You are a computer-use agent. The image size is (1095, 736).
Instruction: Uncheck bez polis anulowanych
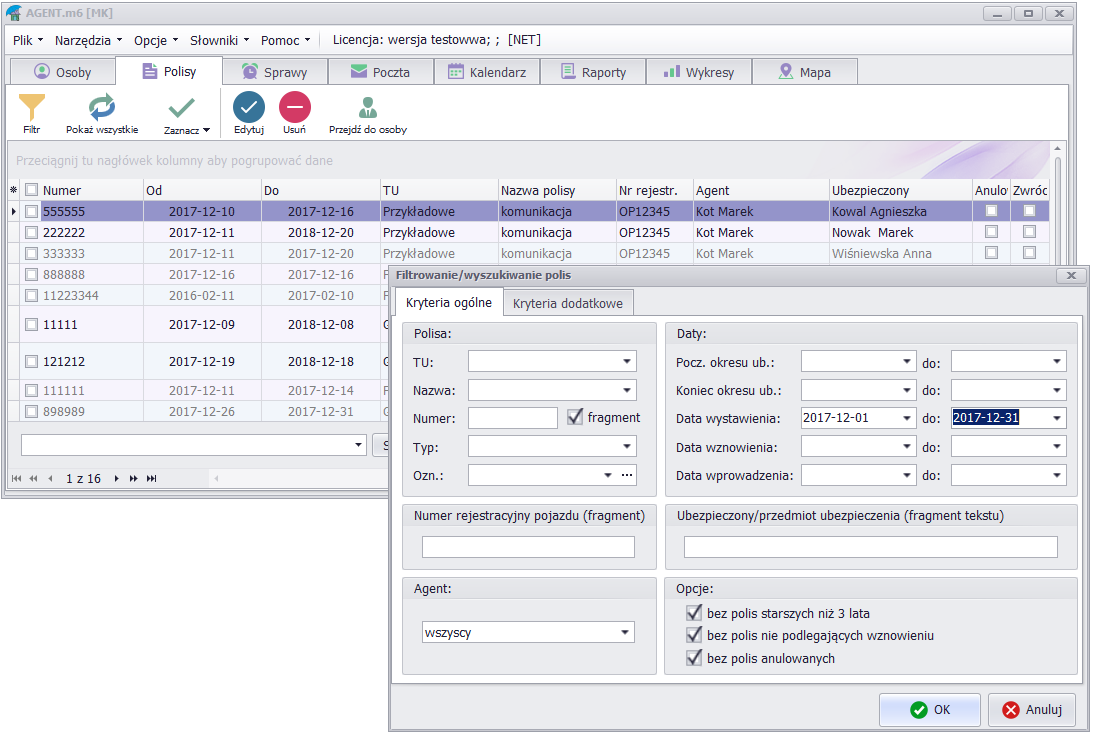click(693, 658)
